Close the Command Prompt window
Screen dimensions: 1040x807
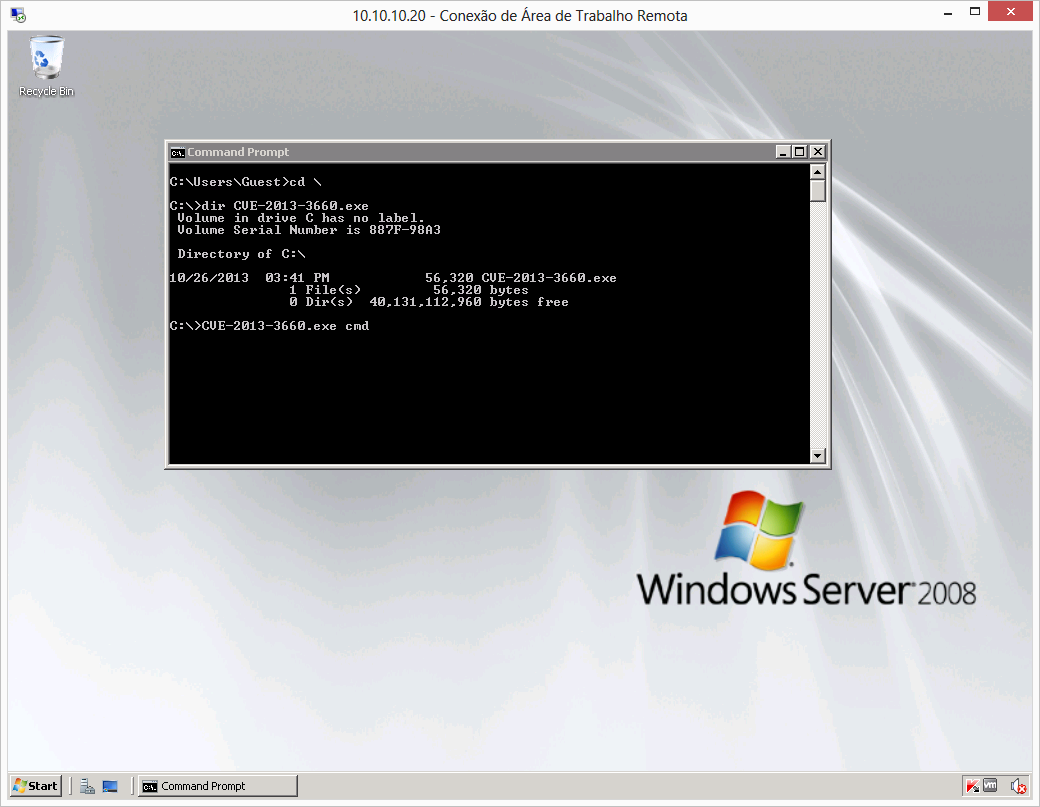click(818, 152)
